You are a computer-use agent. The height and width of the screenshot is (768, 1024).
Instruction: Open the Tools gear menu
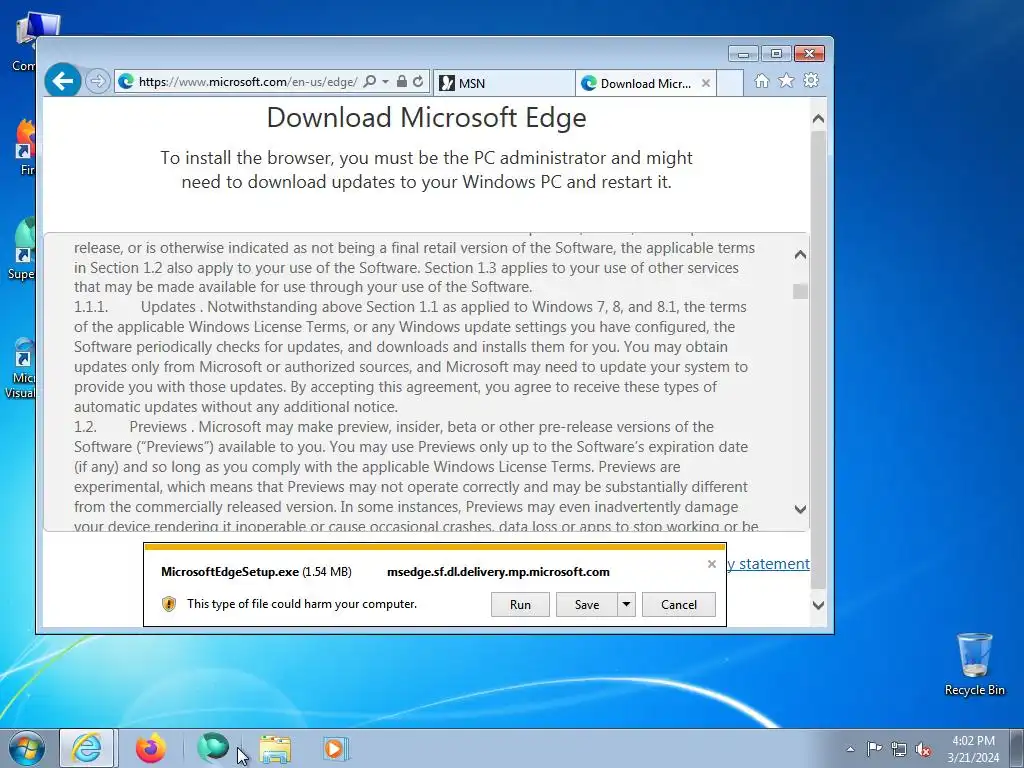click(811, 80)
